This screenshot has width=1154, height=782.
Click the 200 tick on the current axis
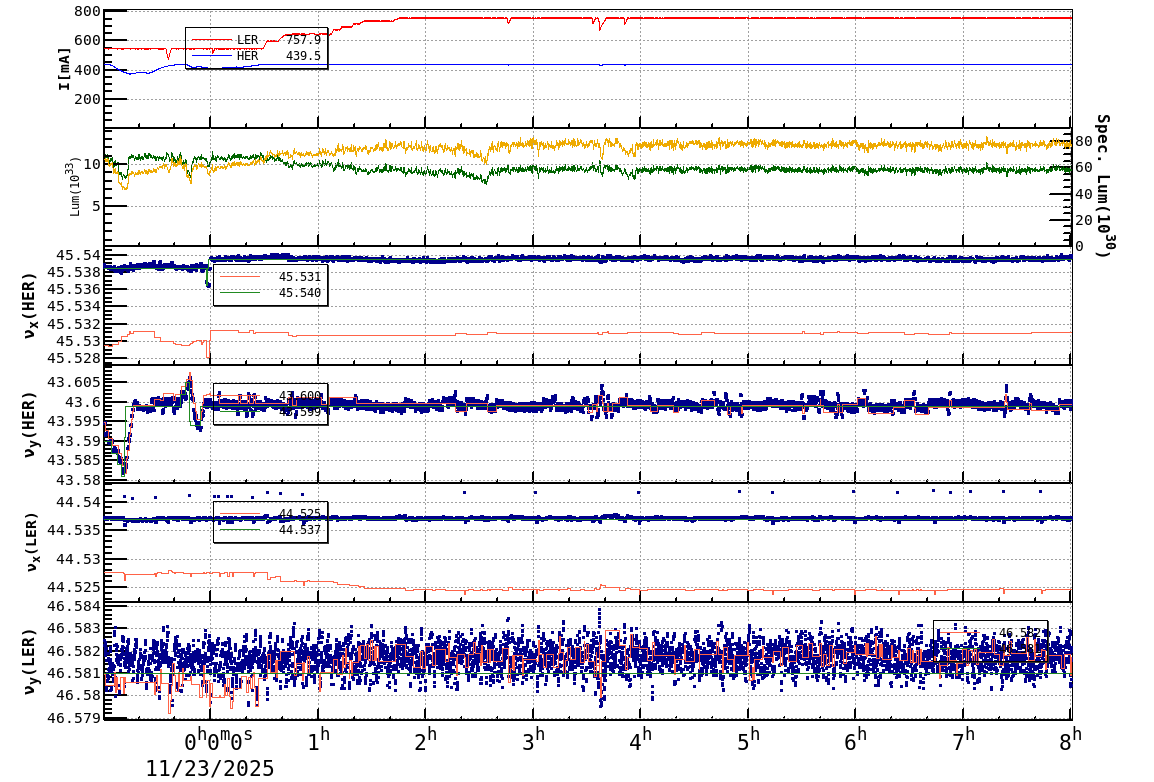point(87,99)
